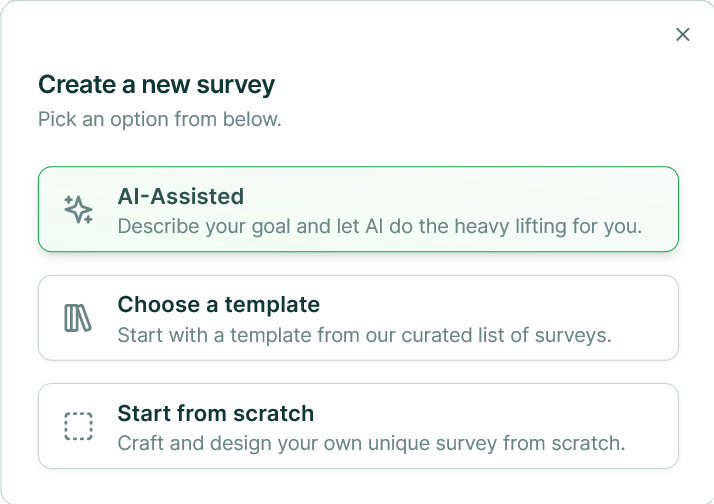Click the AI sparkles icon
The image size is (714, 504).
pyautogui.click(x=78, y=209)
